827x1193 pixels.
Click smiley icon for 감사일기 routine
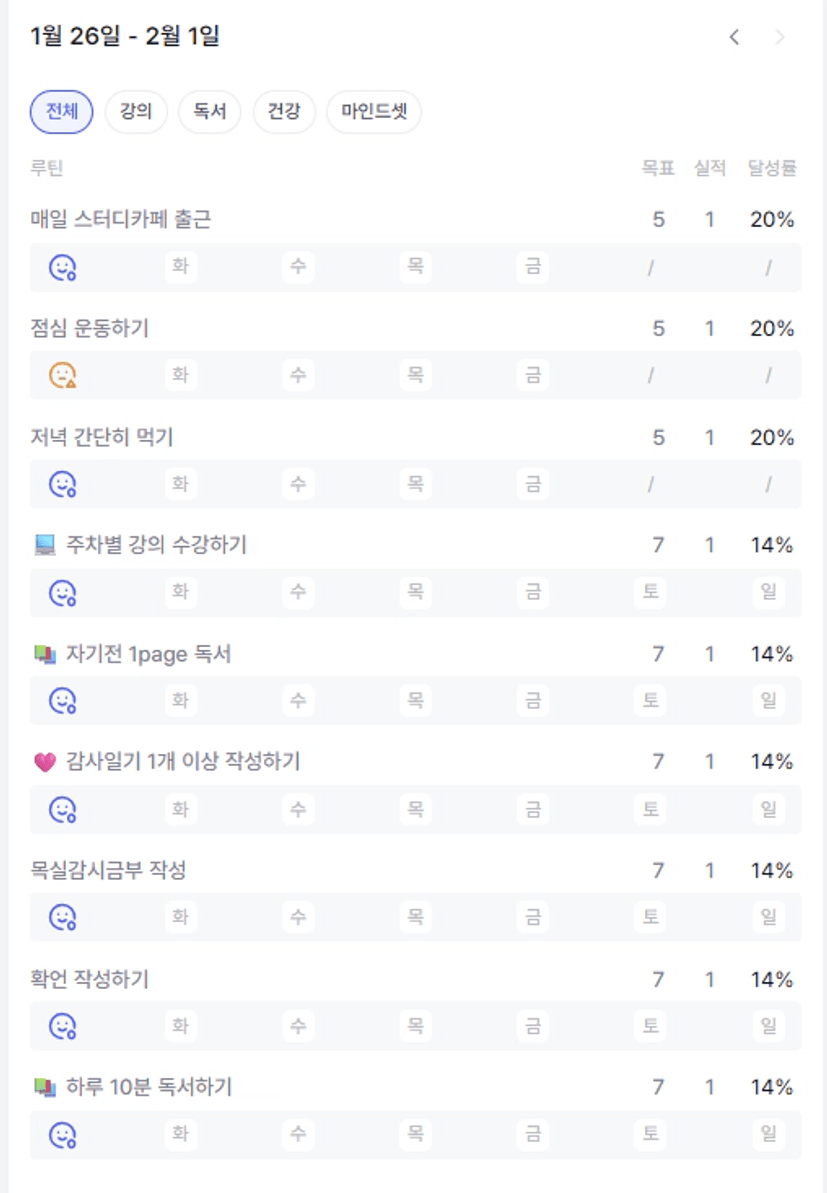click(x=63, y=808)
